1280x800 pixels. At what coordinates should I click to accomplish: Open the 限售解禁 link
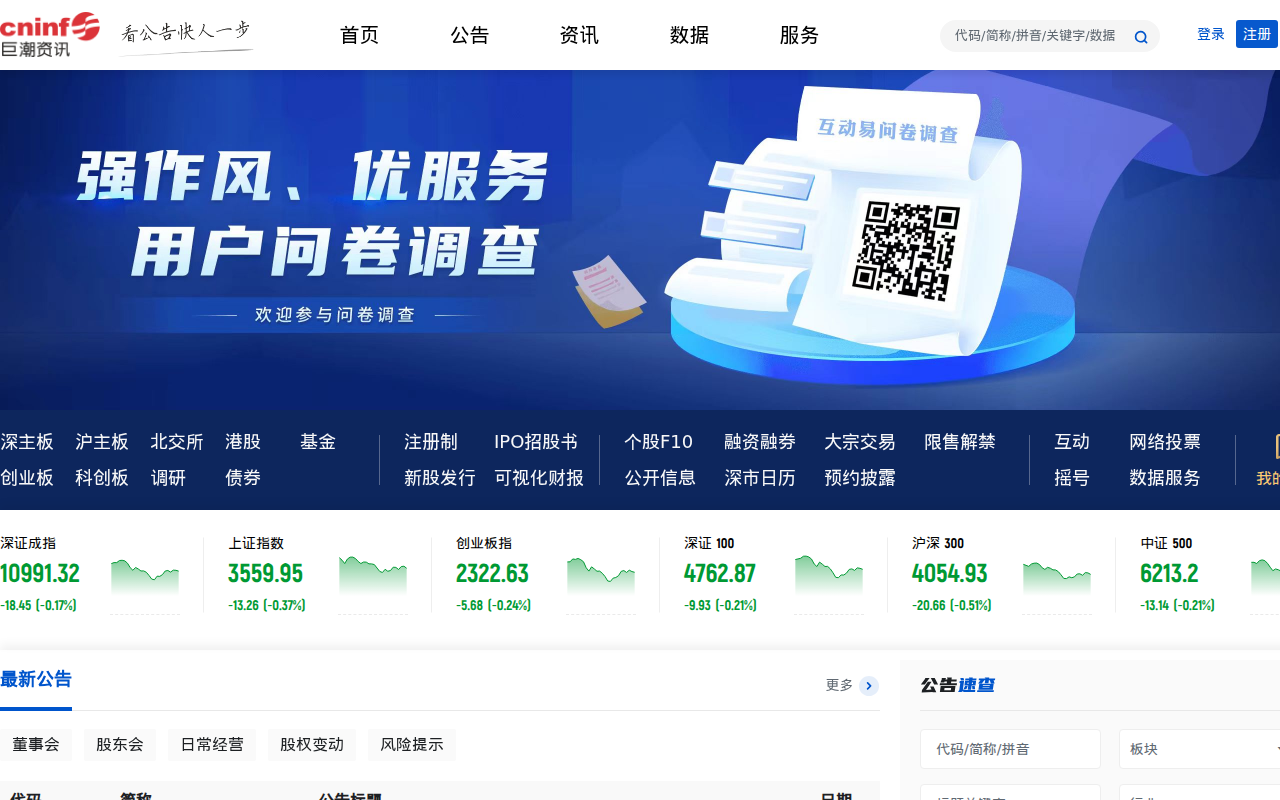(960, 442)
